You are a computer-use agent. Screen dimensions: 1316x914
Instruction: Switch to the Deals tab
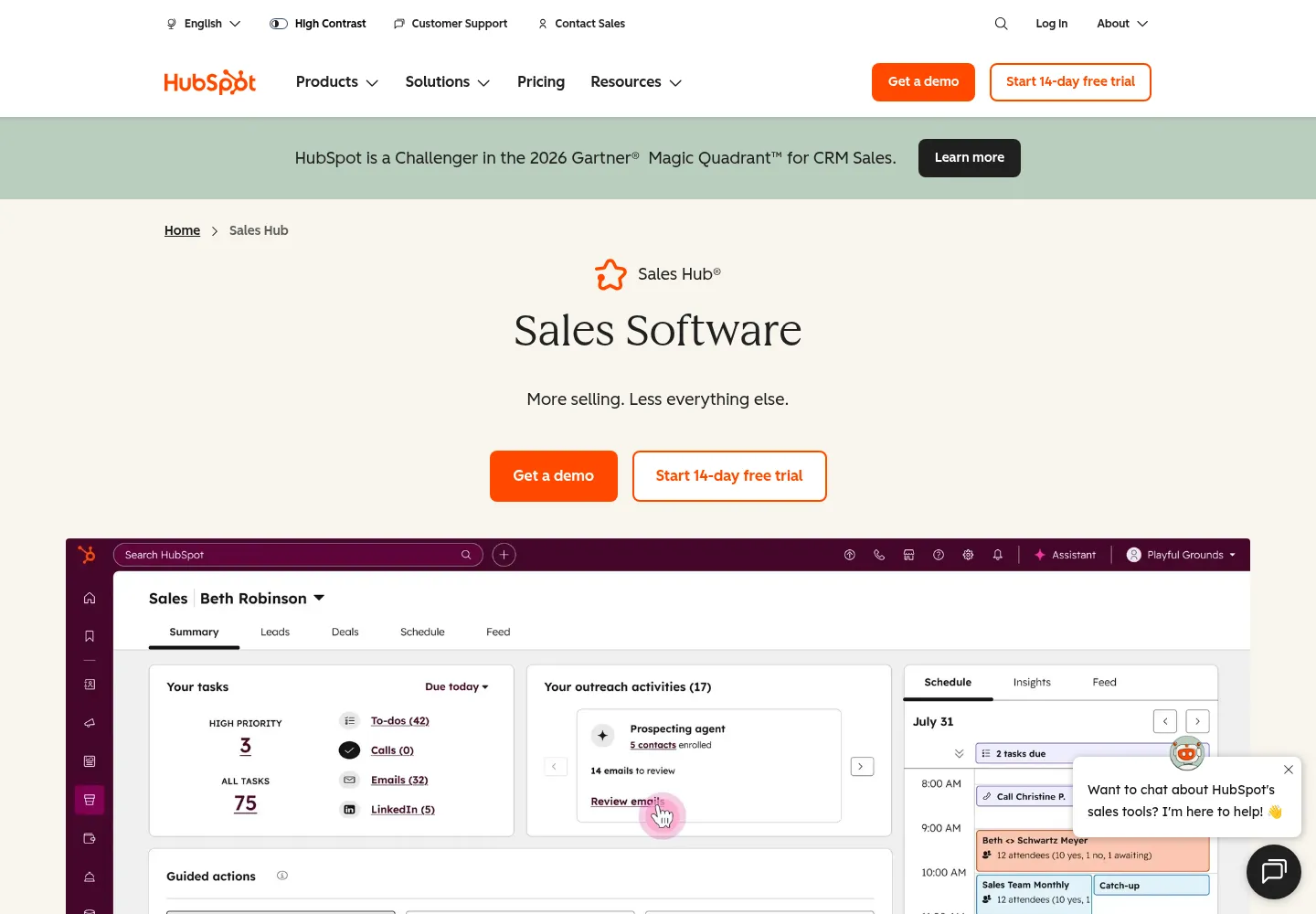(x=345, y=632)
